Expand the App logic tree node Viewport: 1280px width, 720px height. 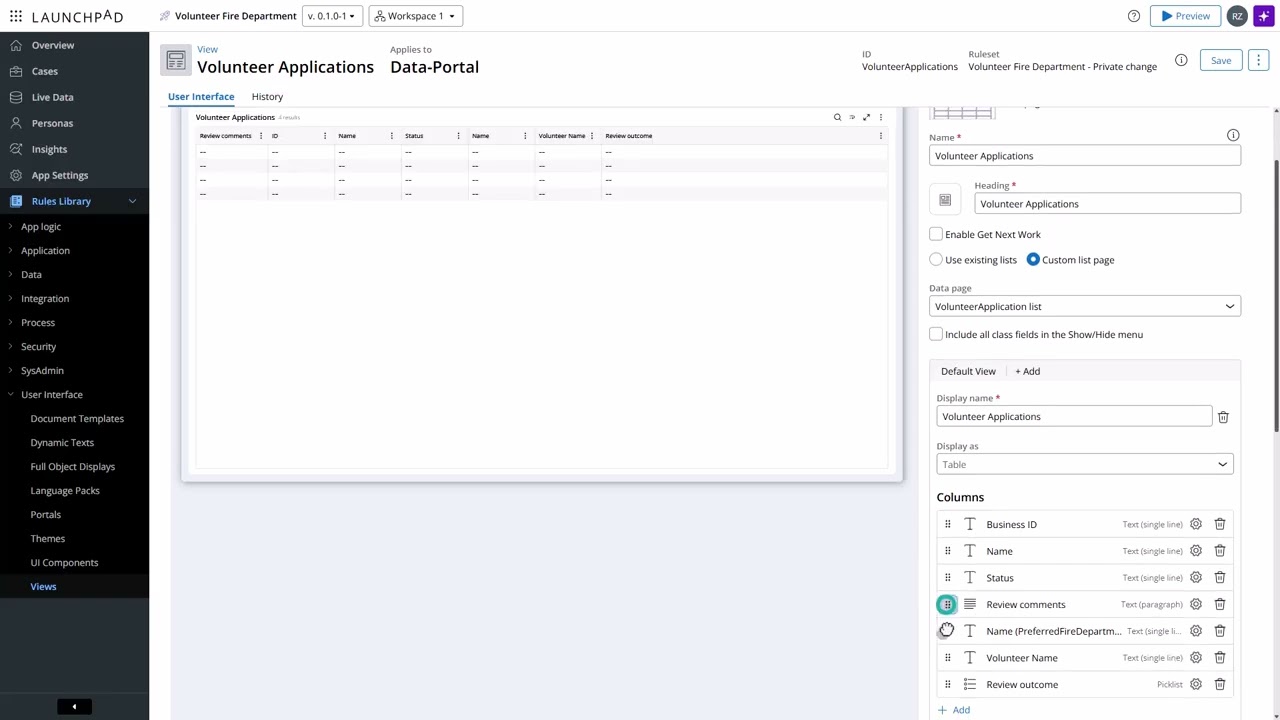[11, 227]
